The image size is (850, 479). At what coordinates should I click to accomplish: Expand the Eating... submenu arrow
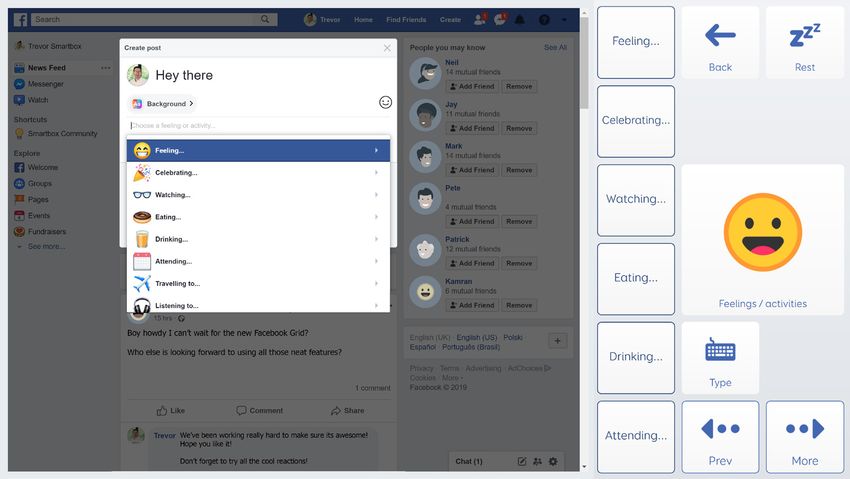pyautogui.click(x=376, y=217)
